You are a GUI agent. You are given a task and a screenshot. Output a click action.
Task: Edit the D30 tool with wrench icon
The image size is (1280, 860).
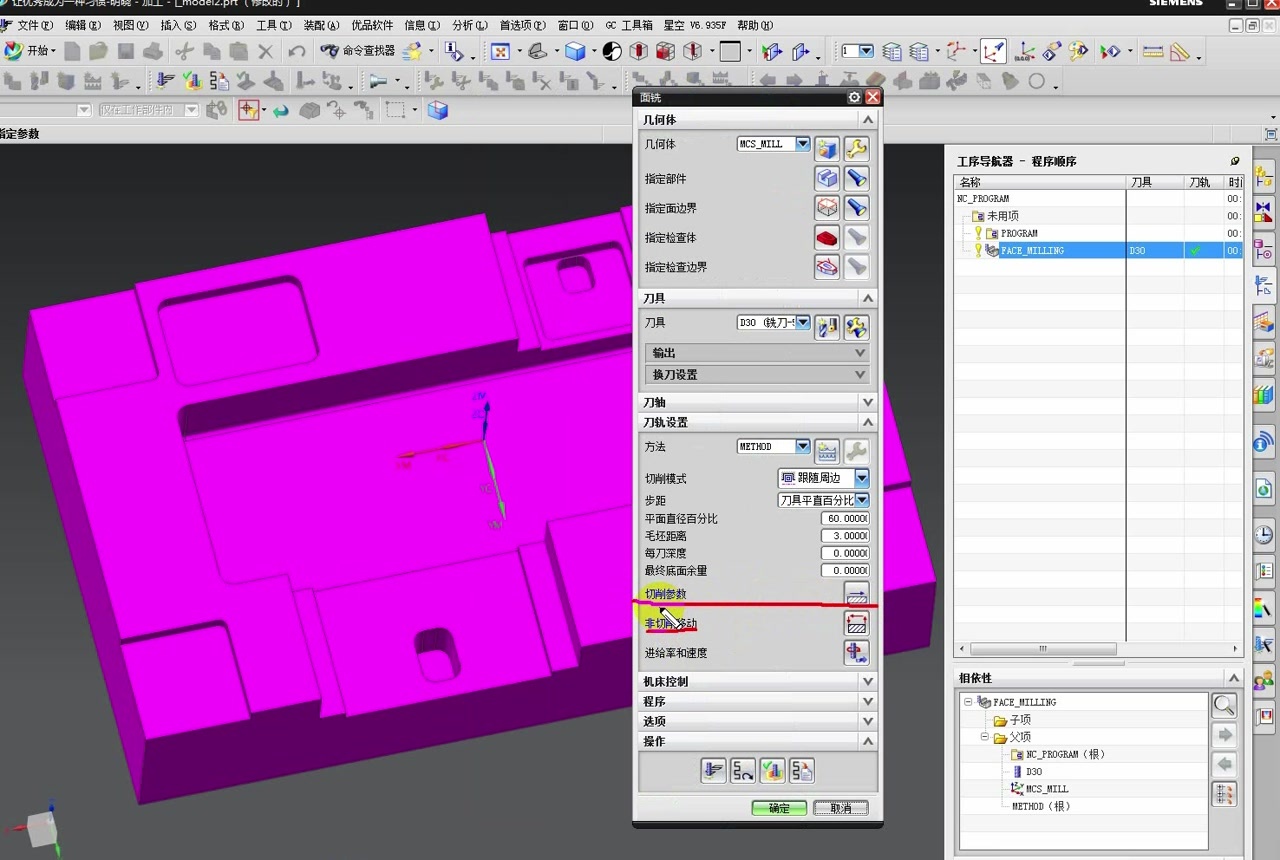click(856, 327)
